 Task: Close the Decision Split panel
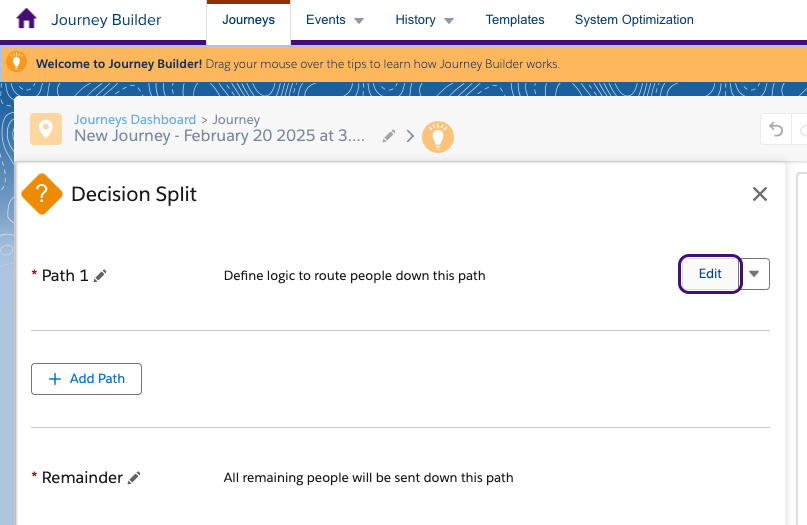coord(760,194)
